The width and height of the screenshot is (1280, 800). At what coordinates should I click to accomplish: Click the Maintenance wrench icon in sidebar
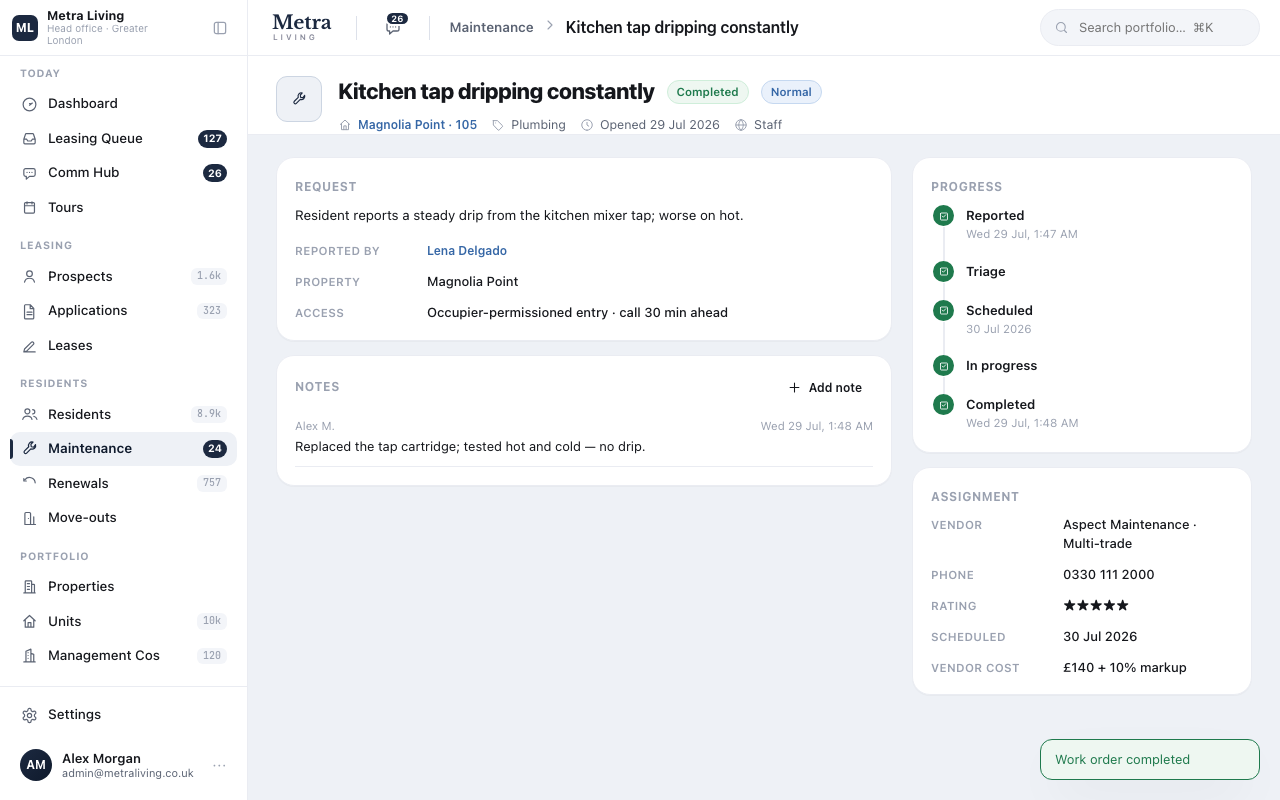(29, 449)
